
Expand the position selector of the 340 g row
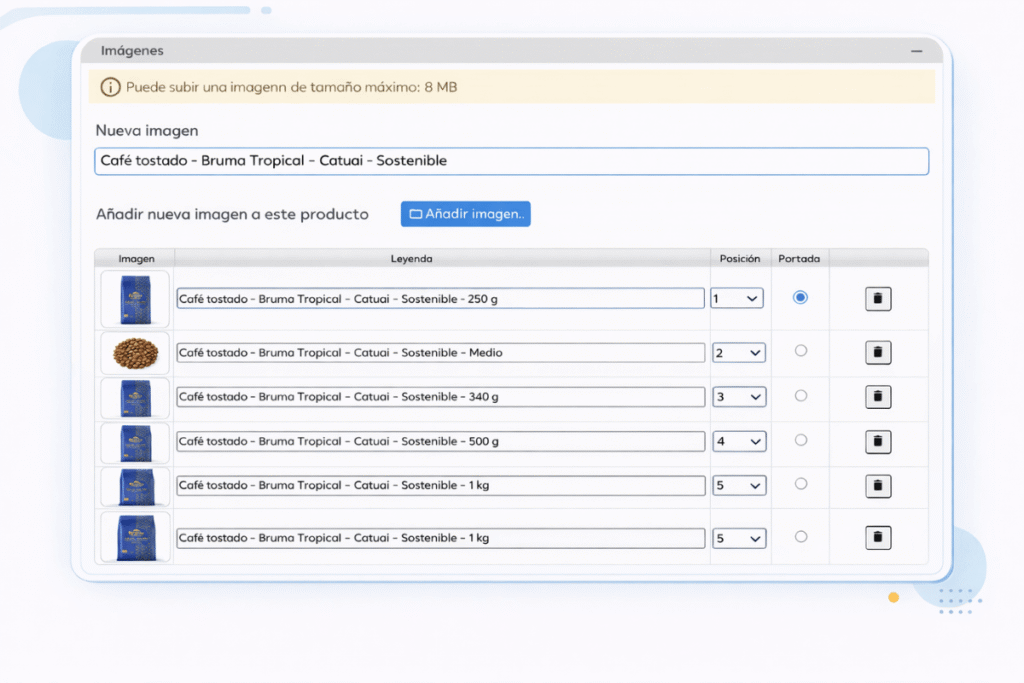739,396
